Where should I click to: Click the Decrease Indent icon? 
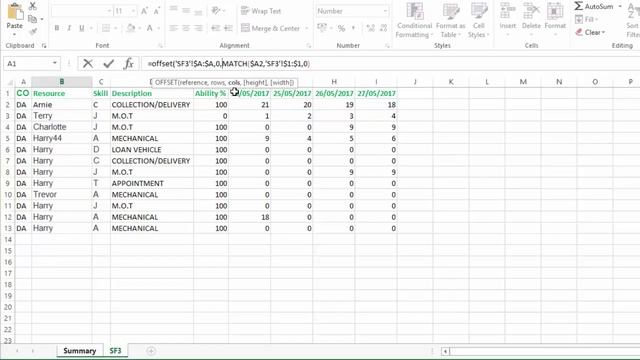tap(216, 28)
